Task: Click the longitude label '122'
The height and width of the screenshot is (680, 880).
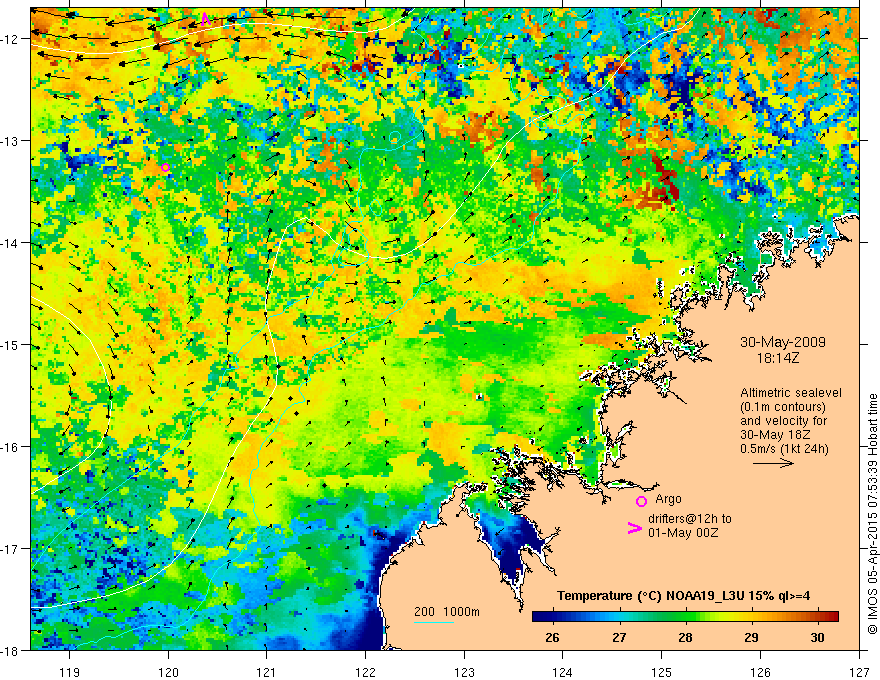Action: pyautogui.click(x=365, y=672)
